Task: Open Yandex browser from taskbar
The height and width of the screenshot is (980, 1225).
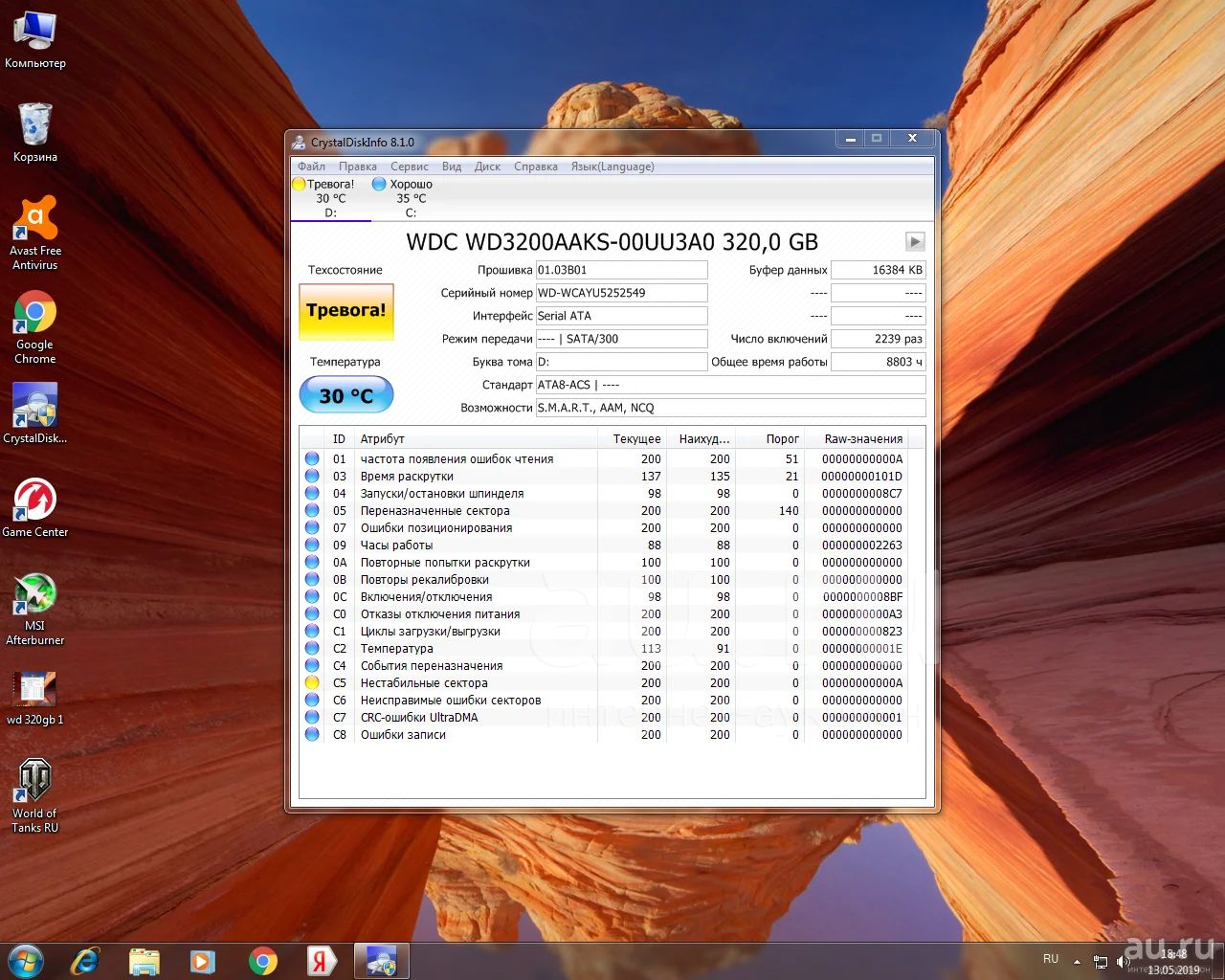Action: (x=321, y=961)
